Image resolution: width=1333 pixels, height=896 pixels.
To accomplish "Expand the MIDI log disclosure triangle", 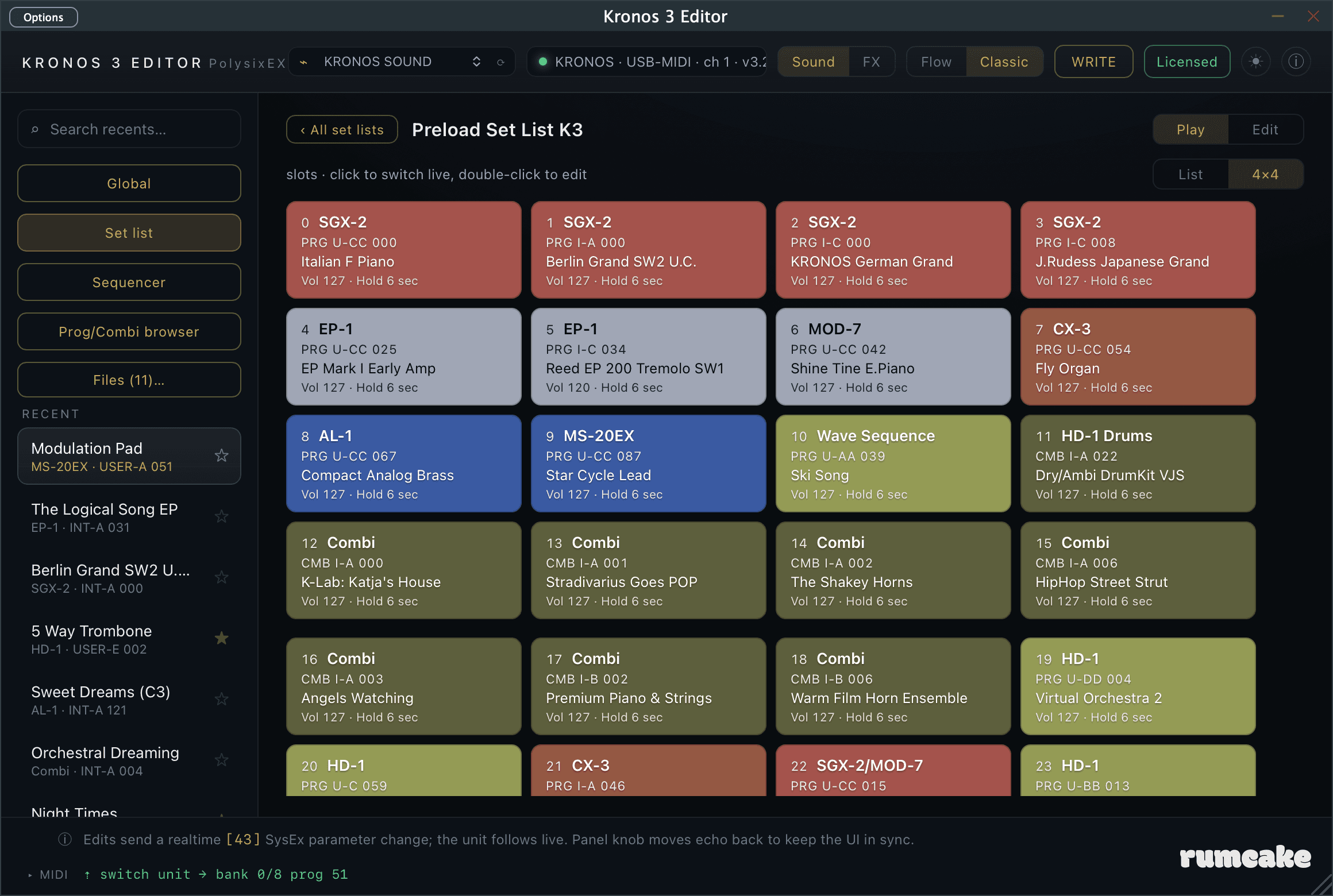I will pos(30,875).
